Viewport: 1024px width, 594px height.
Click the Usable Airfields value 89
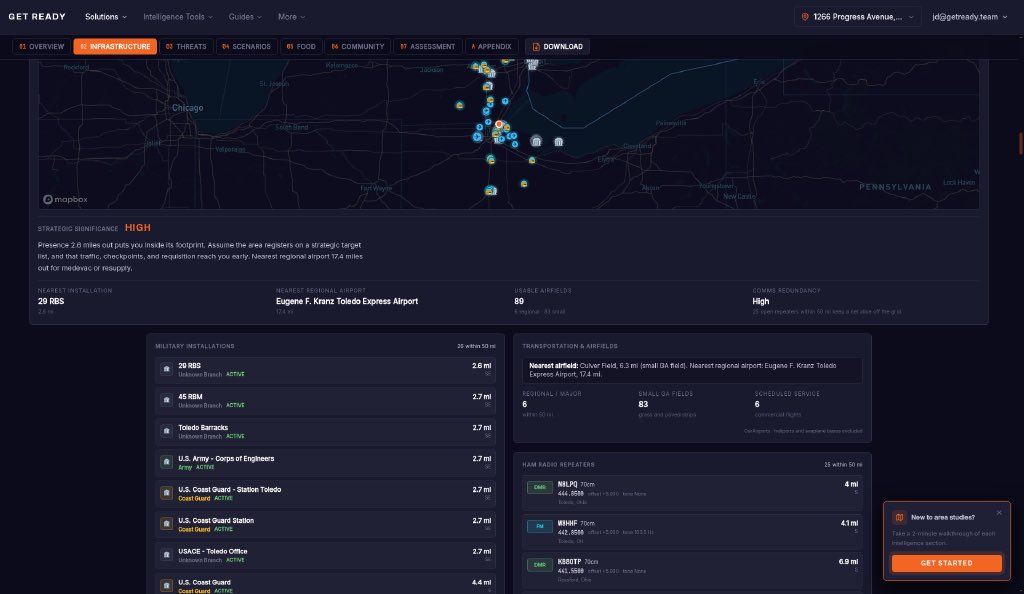coord(519,302)
